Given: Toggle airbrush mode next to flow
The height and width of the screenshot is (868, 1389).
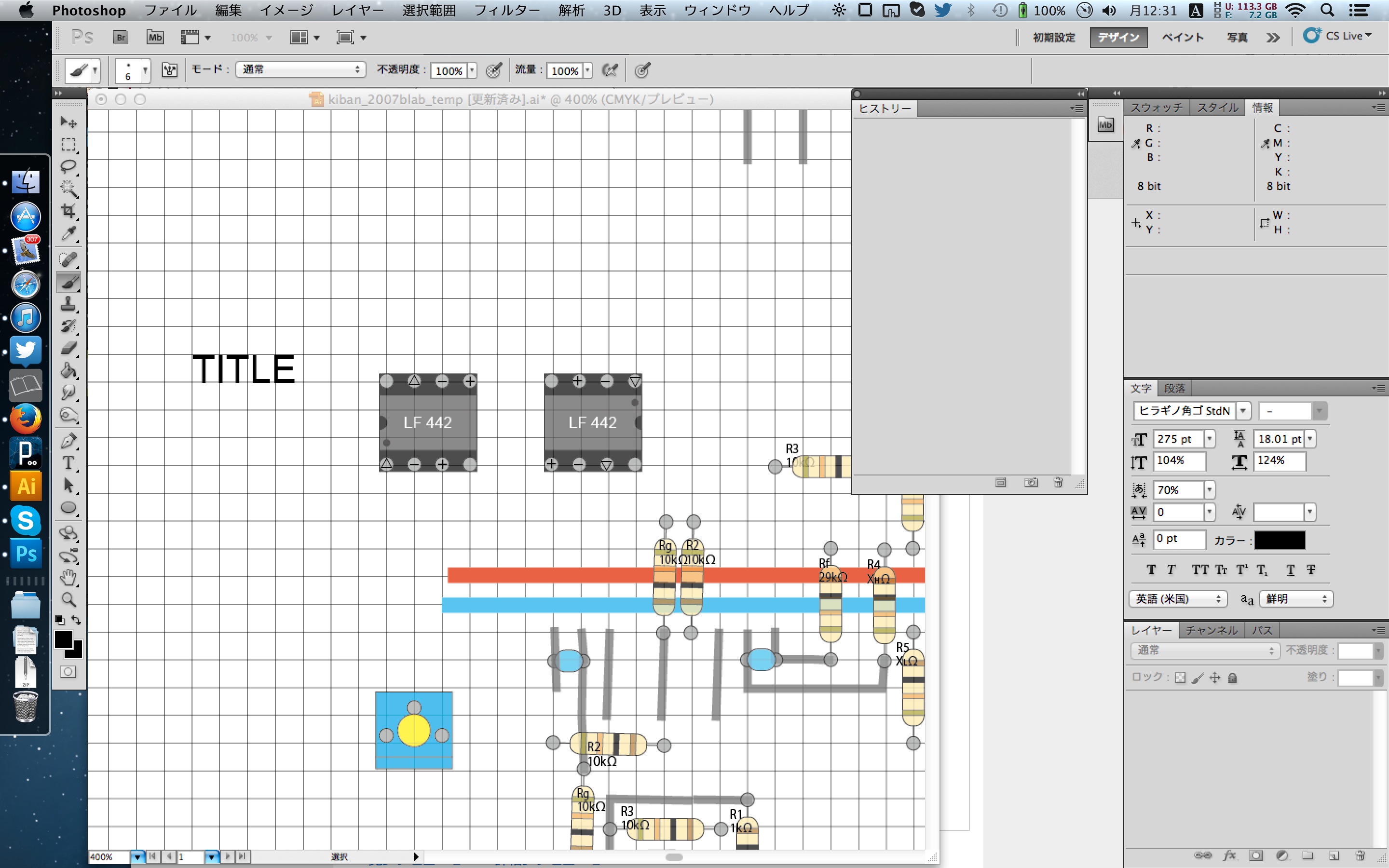Looking at the screenshot, I should tap(610, 70).
